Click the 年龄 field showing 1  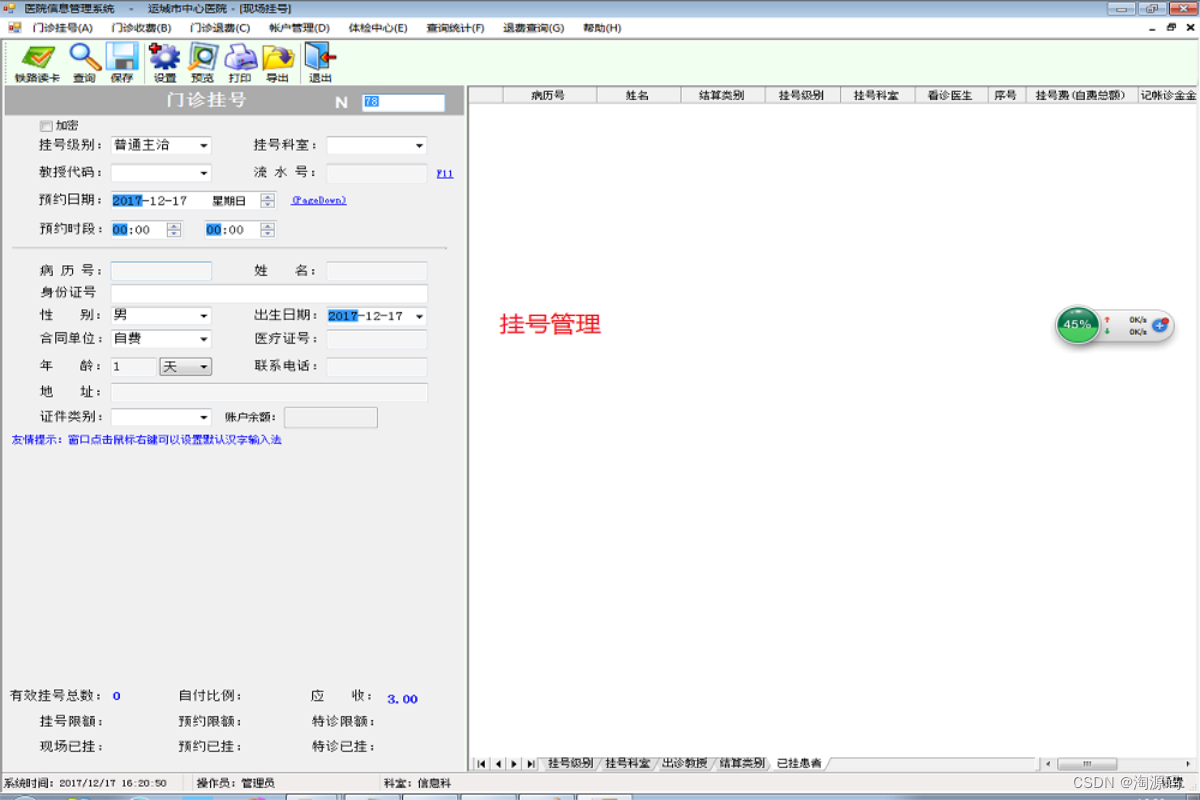click(133, 367)
